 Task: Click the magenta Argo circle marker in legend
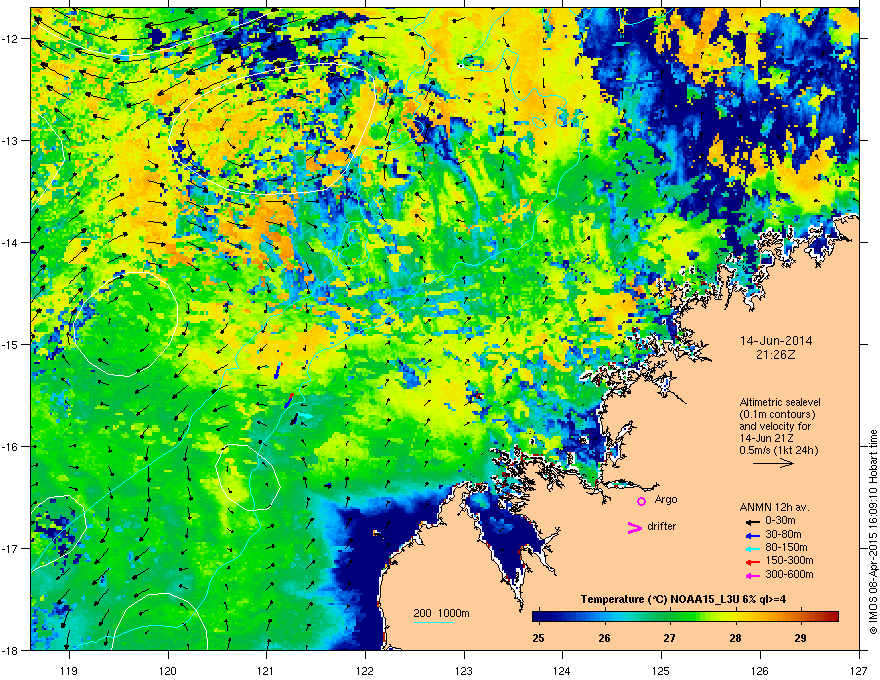641,501
